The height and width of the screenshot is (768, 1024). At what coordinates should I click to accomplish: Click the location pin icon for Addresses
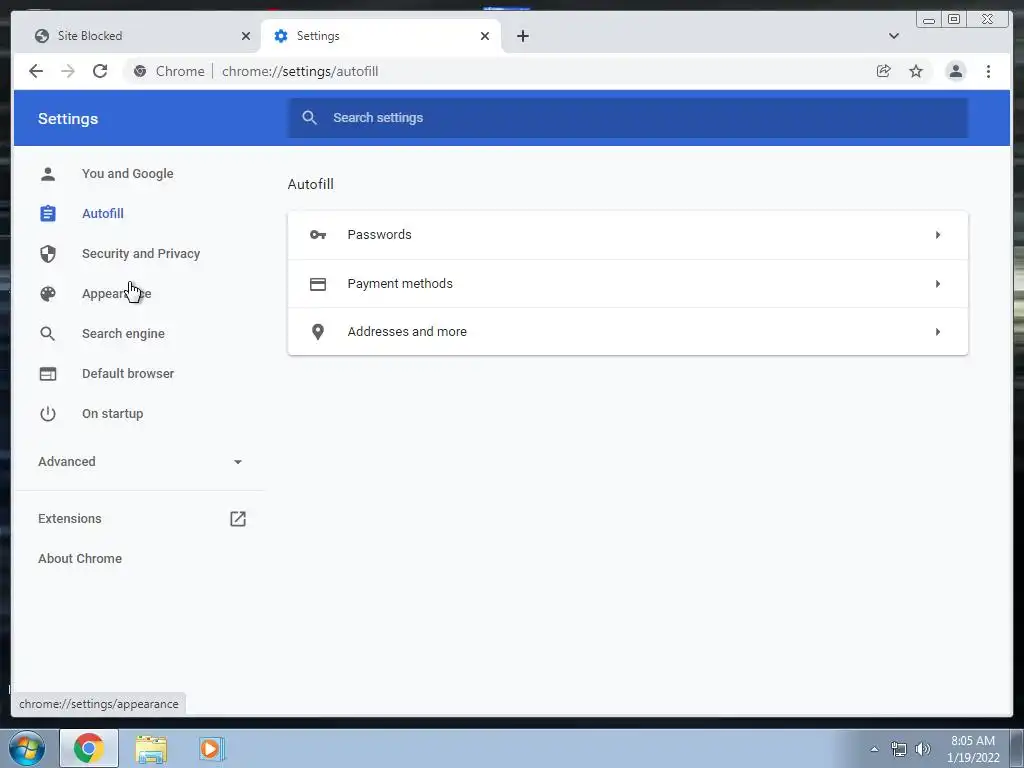click(x=318, y=332)
